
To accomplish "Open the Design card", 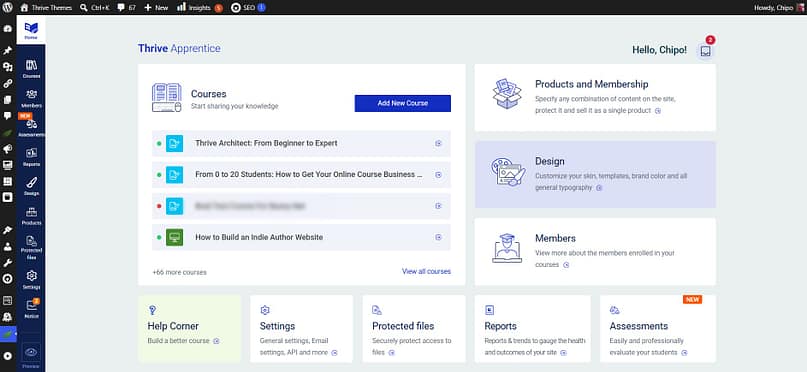I will [595, 174].
